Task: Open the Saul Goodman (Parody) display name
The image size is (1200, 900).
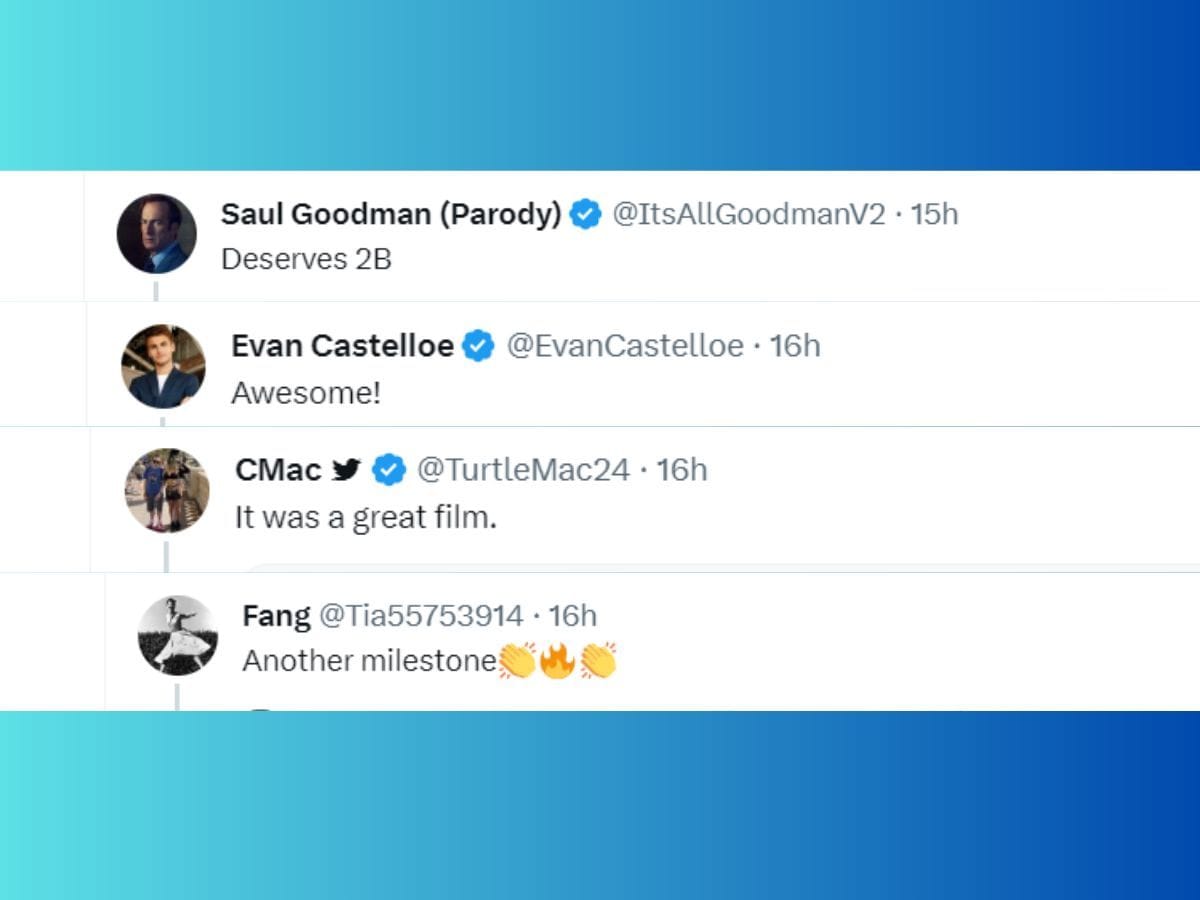Action: coord(390,214)
